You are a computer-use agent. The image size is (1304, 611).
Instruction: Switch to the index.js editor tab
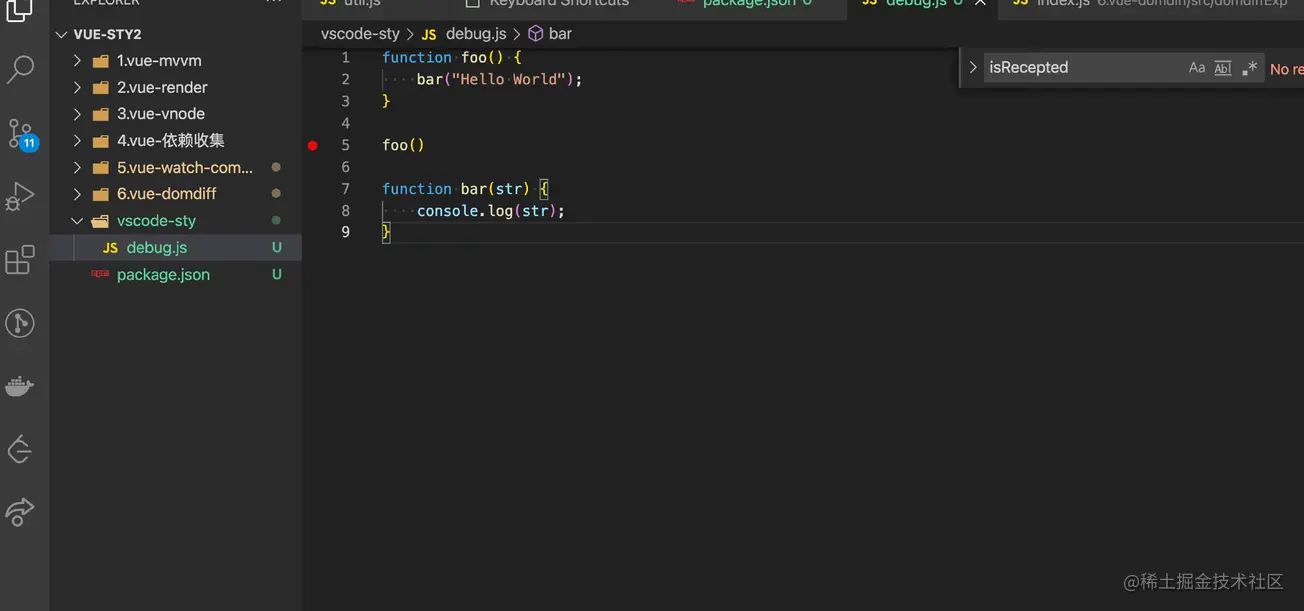point(1060,3)
